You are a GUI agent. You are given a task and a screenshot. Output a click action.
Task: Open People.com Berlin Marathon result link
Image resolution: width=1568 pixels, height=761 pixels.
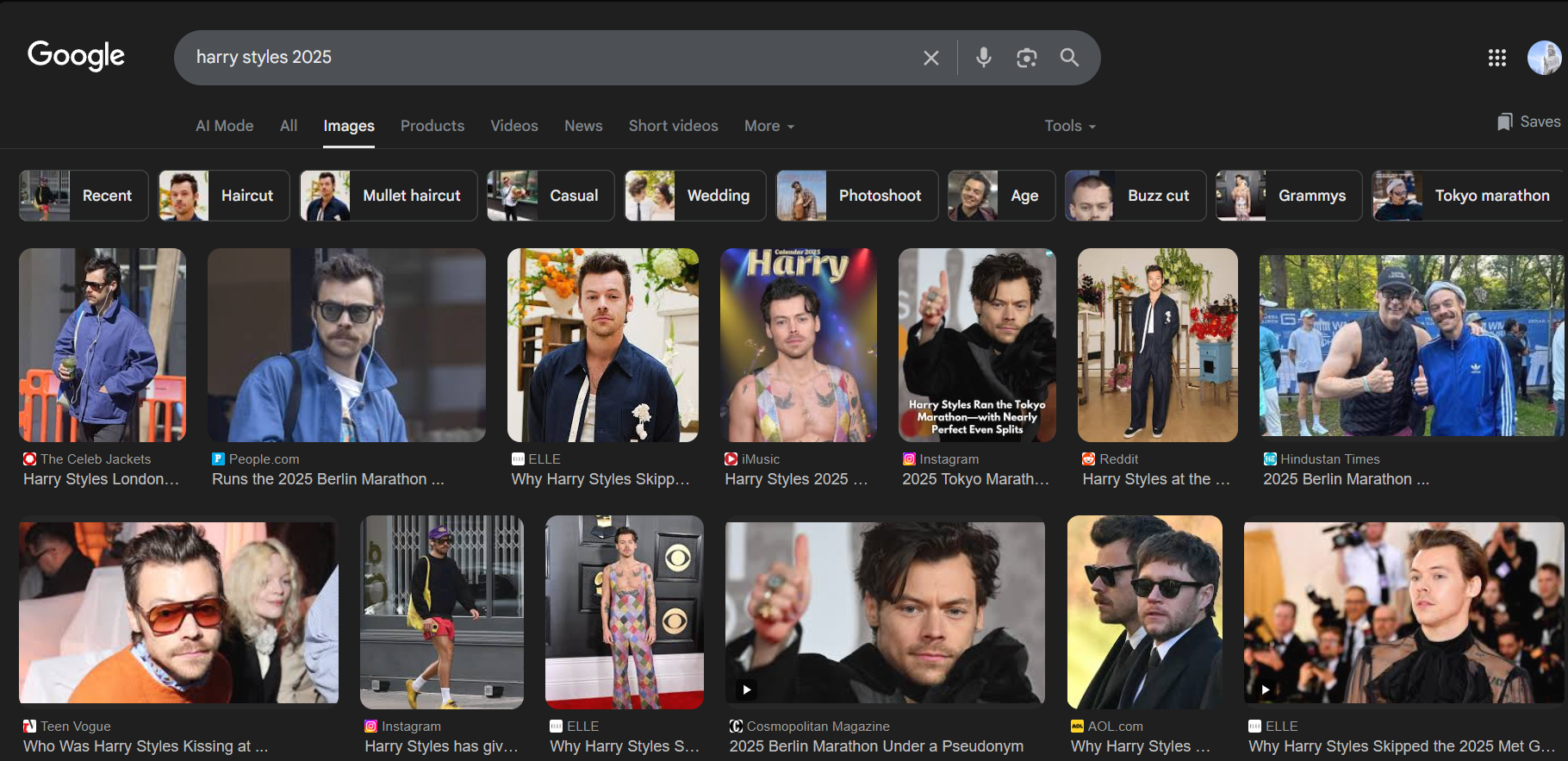327,479
